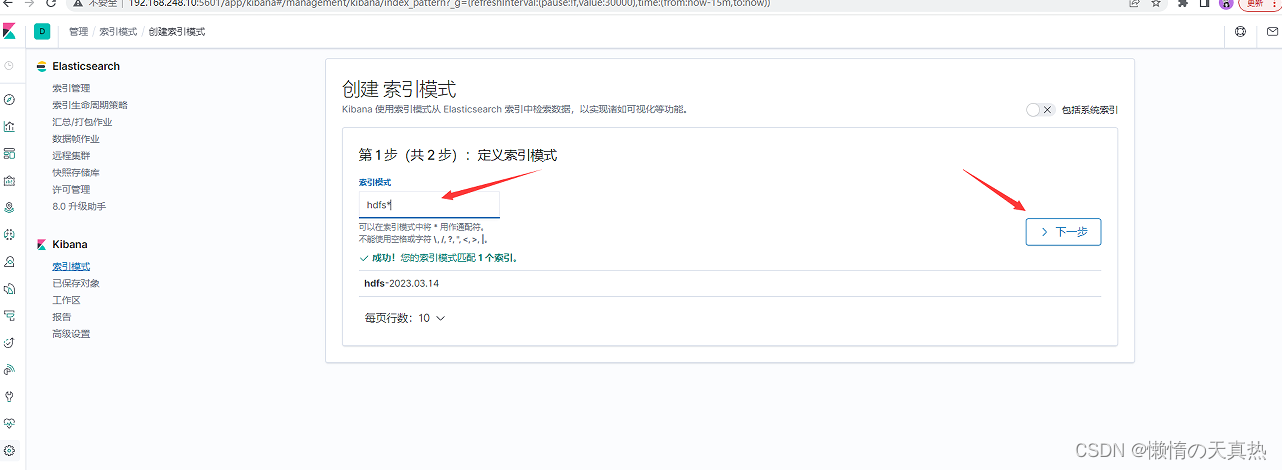Open Canvas icon in sidebar
1282x470 pixels.
pos(9,180)
